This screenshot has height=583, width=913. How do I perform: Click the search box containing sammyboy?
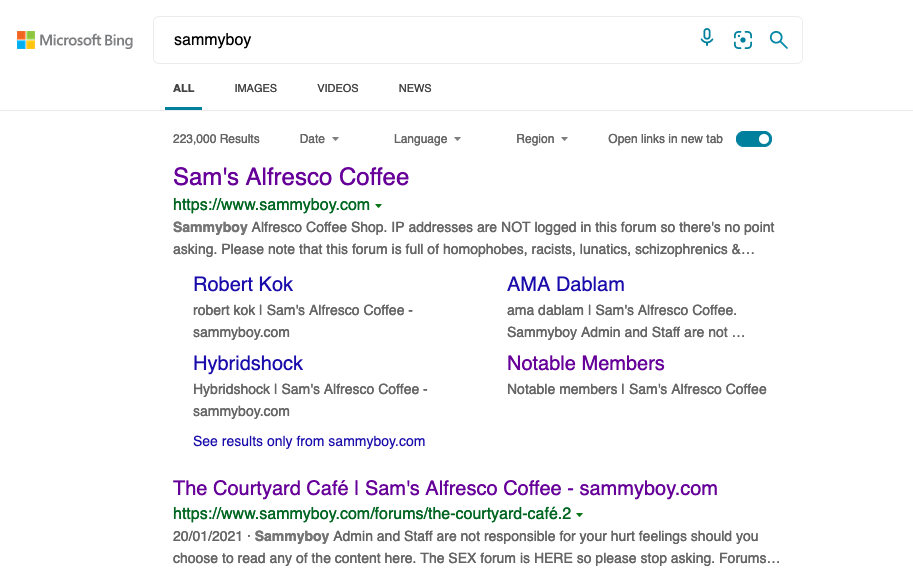(x=420, y=40)
